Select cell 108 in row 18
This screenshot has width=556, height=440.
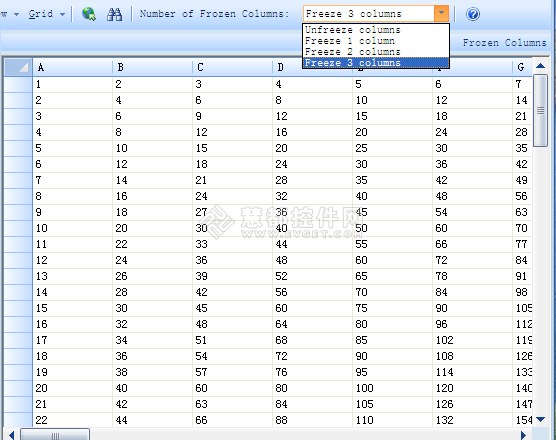click(473, 356)
